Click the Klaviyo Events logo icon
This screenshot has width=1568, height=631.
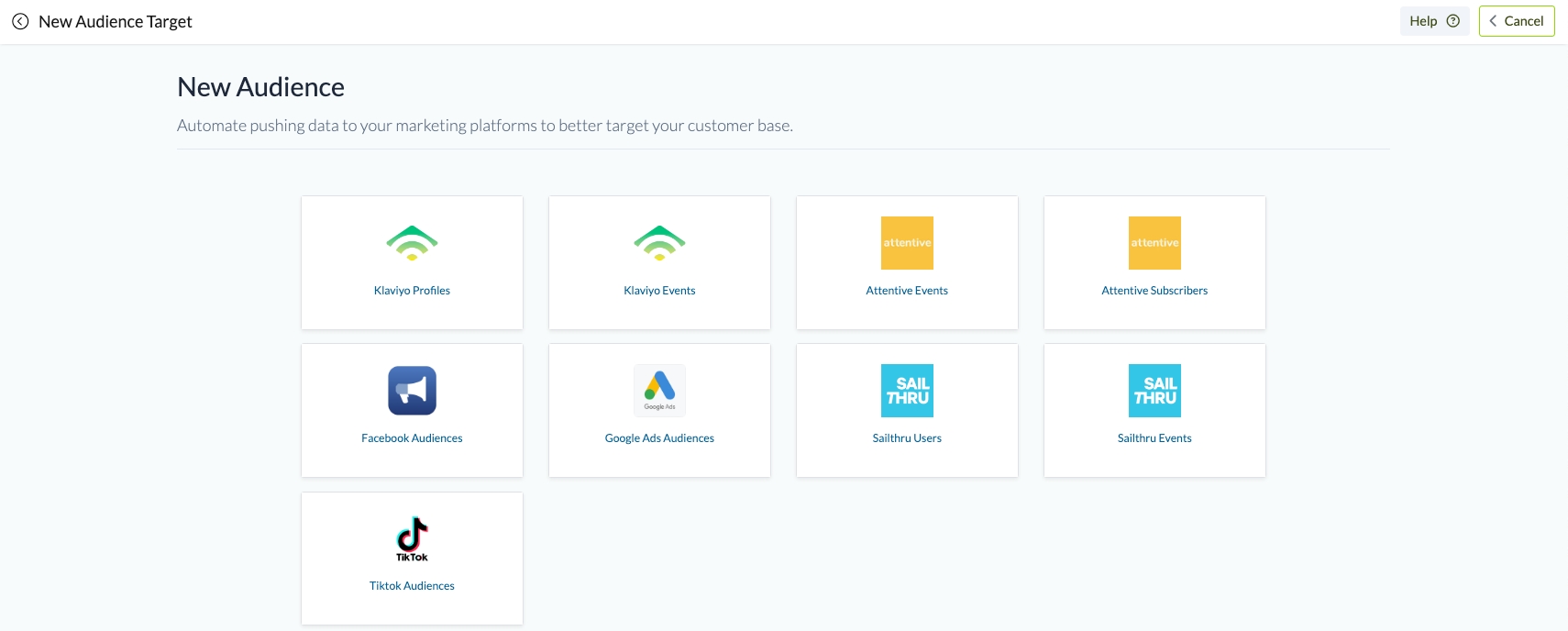pos(659,243)
